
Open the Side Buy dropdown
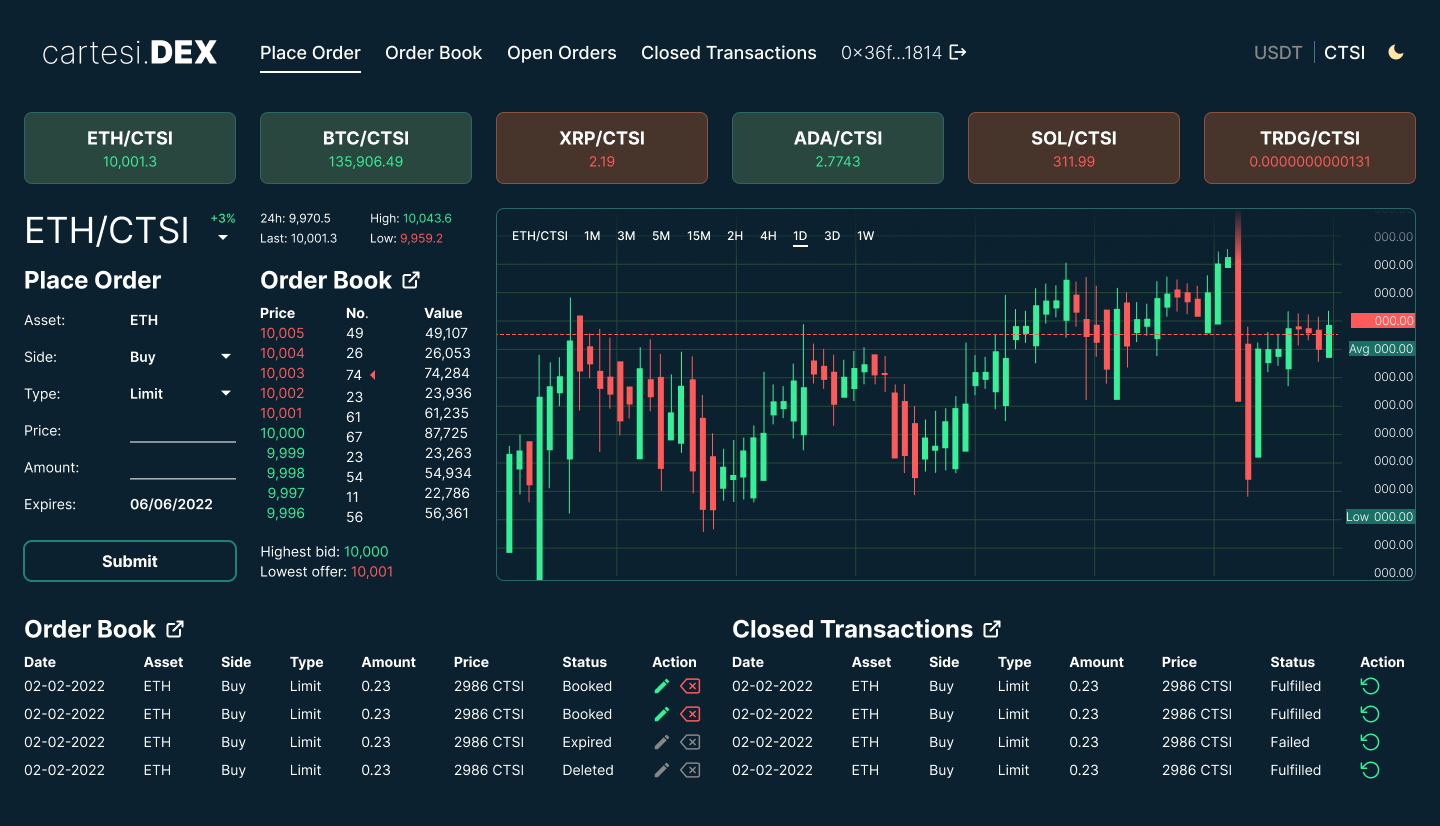(x=226, y=357)
